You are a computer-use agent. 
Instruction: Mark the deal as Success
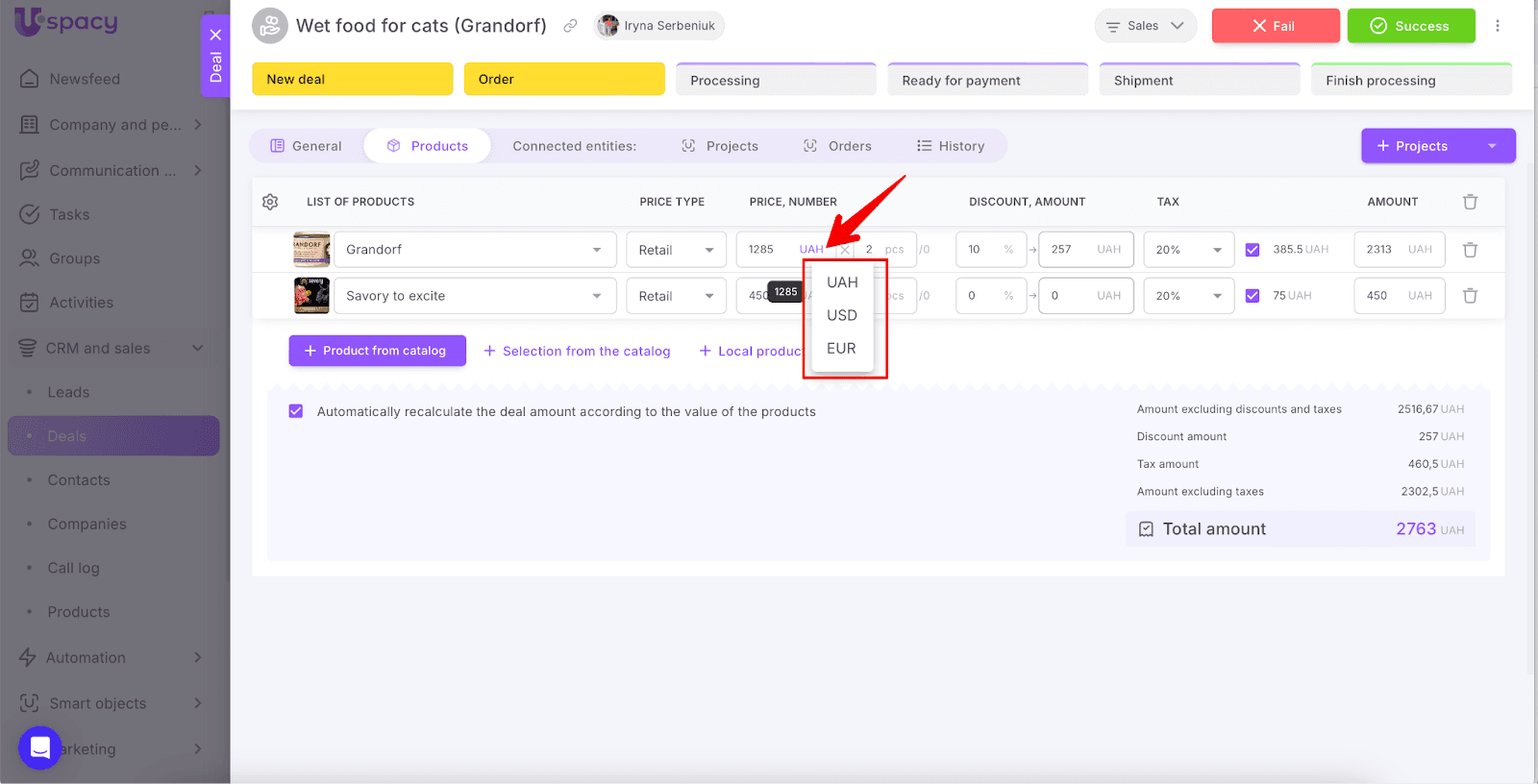point(1410,26)
